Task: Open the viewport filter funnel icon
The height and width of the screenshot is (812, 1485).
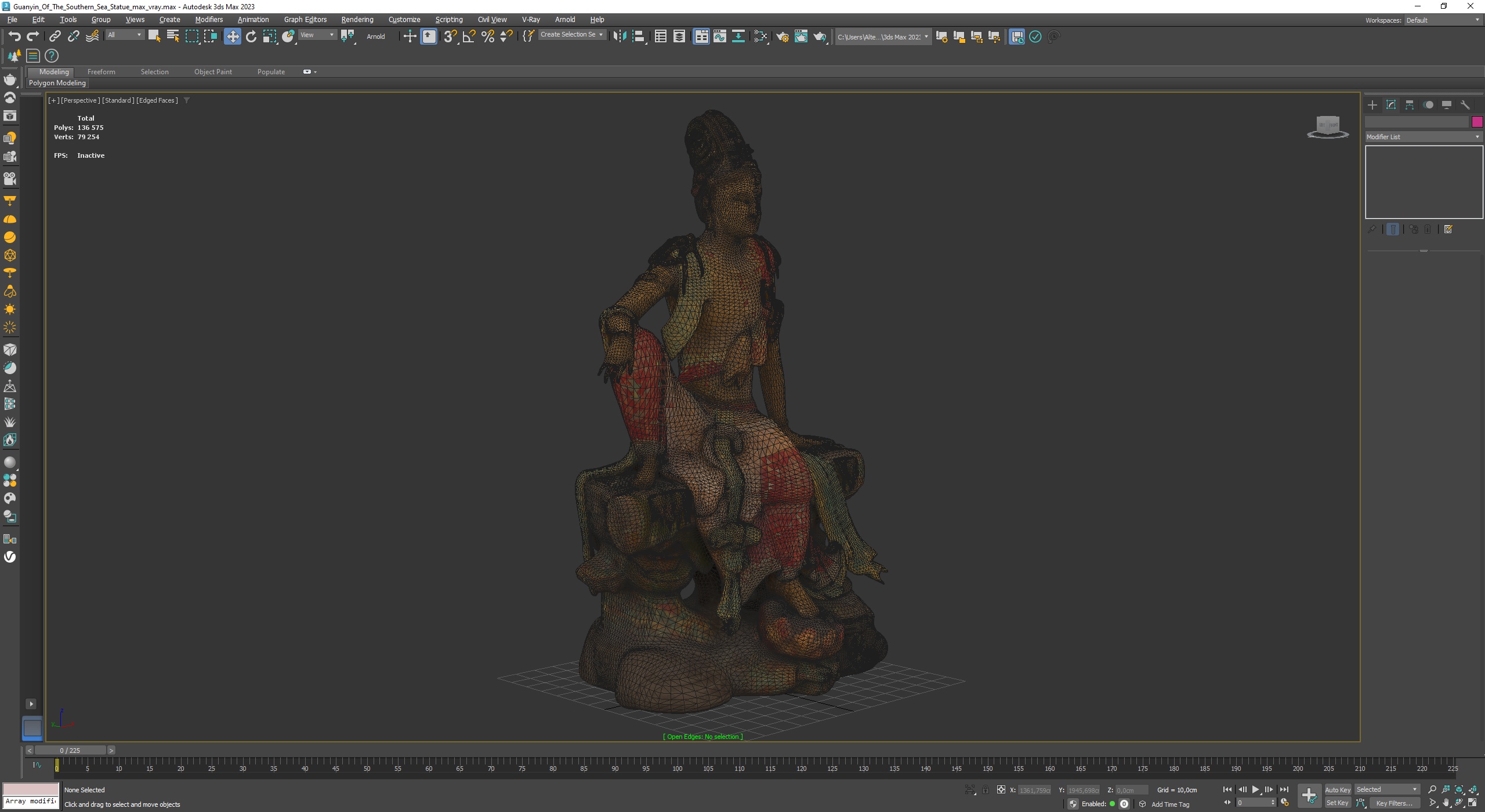Action: (187, 100)
